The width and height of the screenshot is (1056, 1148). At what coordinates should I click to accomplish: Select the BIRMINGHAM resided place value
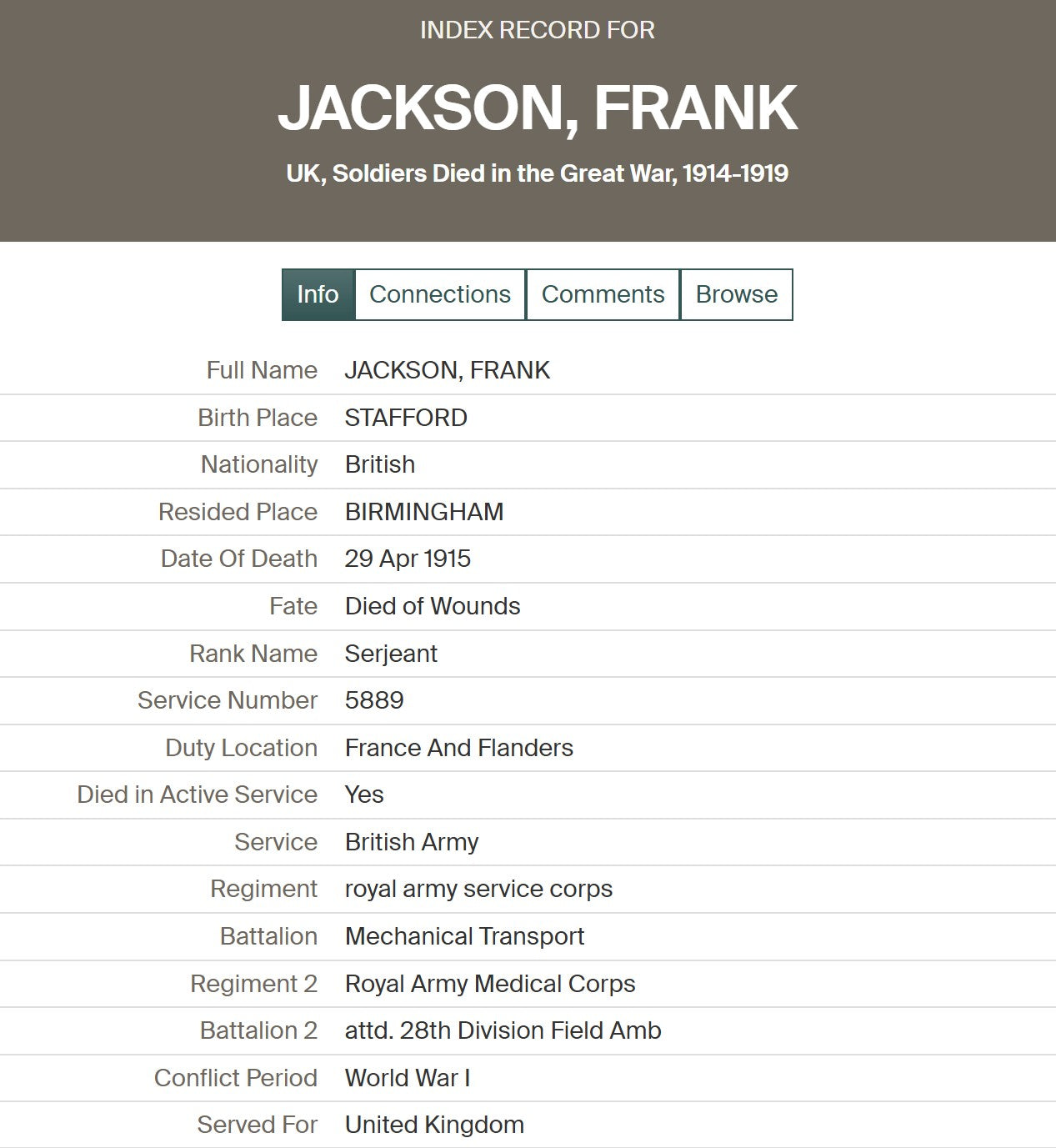point(424,512)
